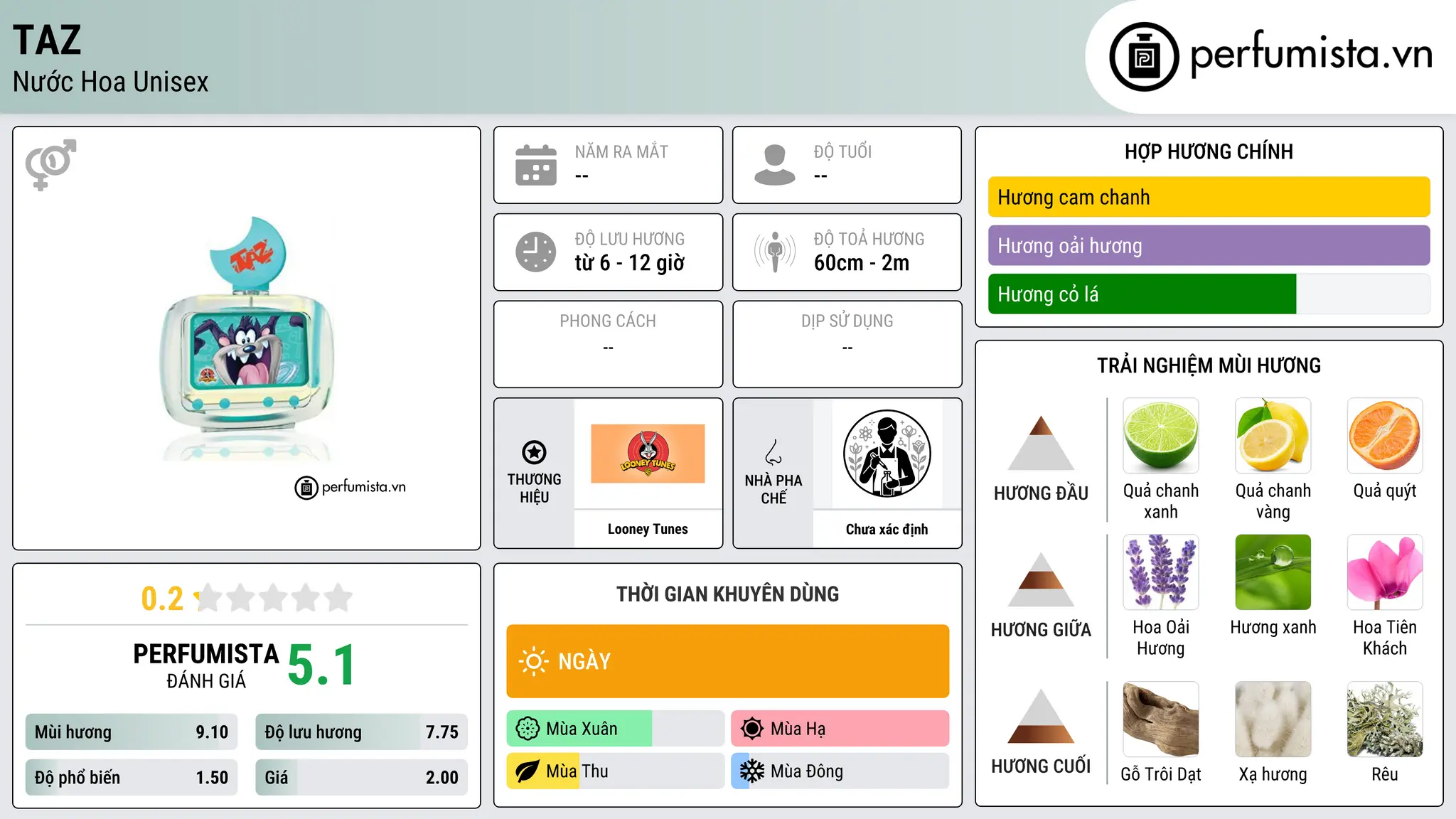This screenshot has height=819, width=1456.
Task: Click the 0.2 star rating display
Action: coord(247,598)
